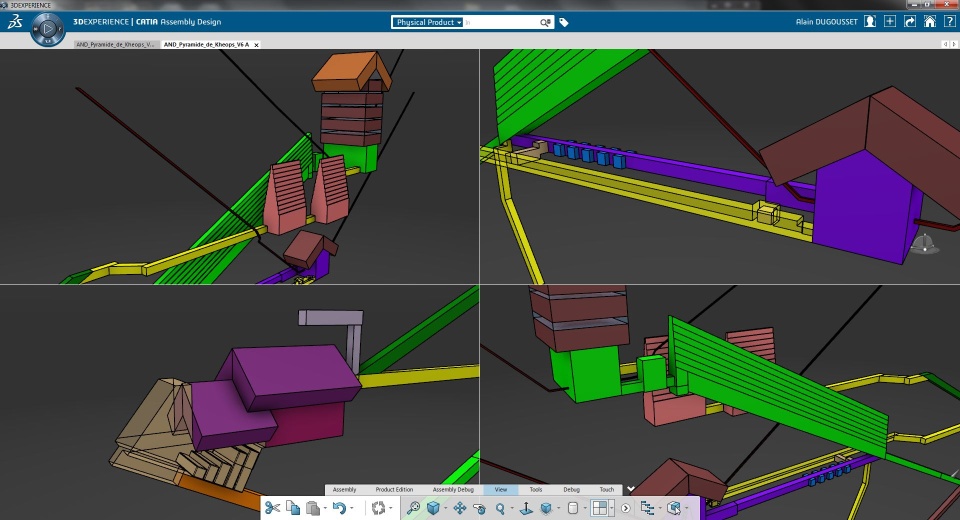Click the Copy icon in the action bar
This screenshot has height=520, width=960.
click(293, 508)
